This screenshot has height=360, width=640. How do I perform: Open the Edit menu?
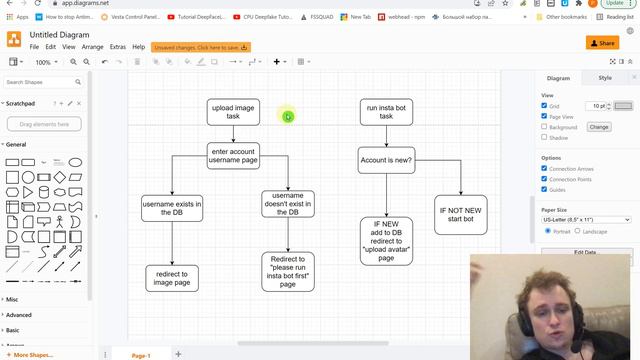51,47
